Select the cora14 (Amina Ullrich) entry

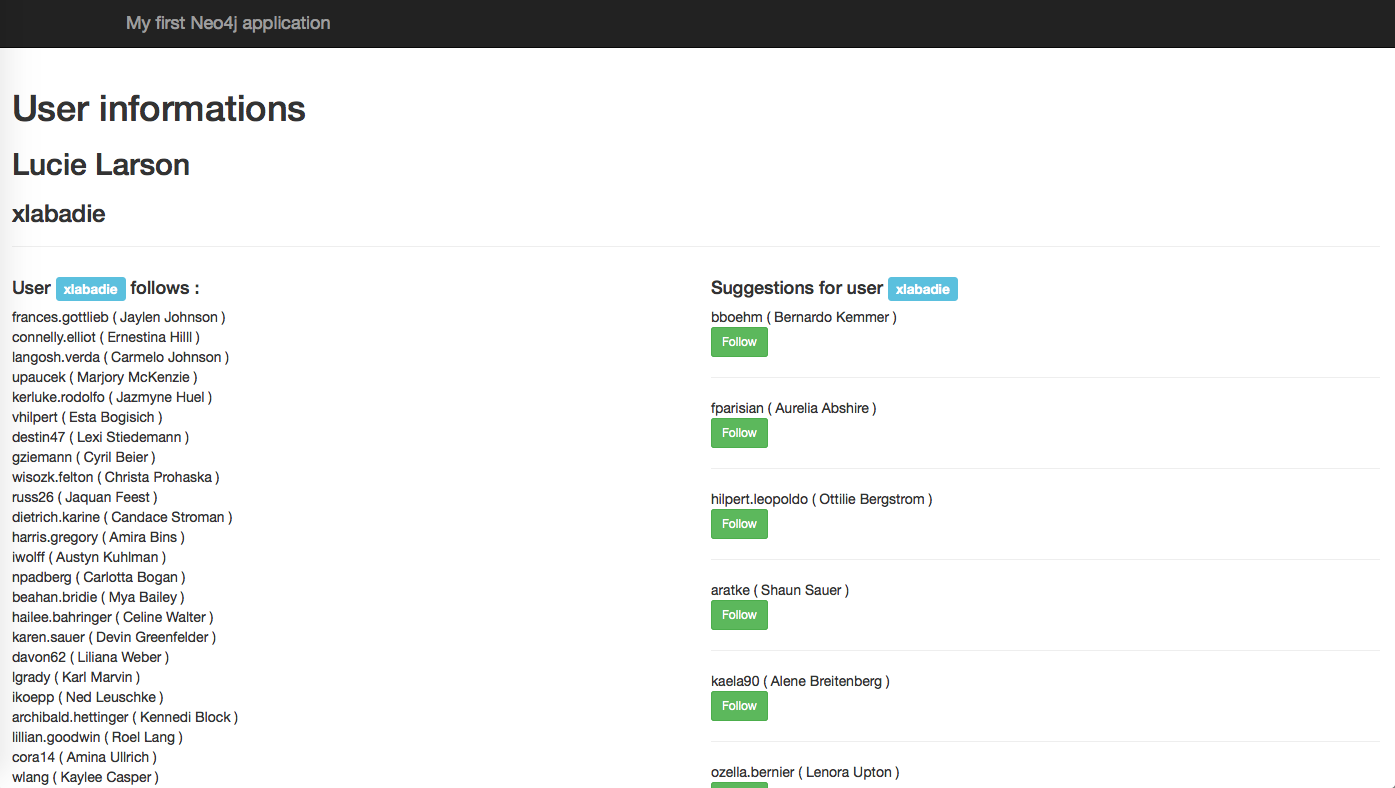click(x=84, y=757)
